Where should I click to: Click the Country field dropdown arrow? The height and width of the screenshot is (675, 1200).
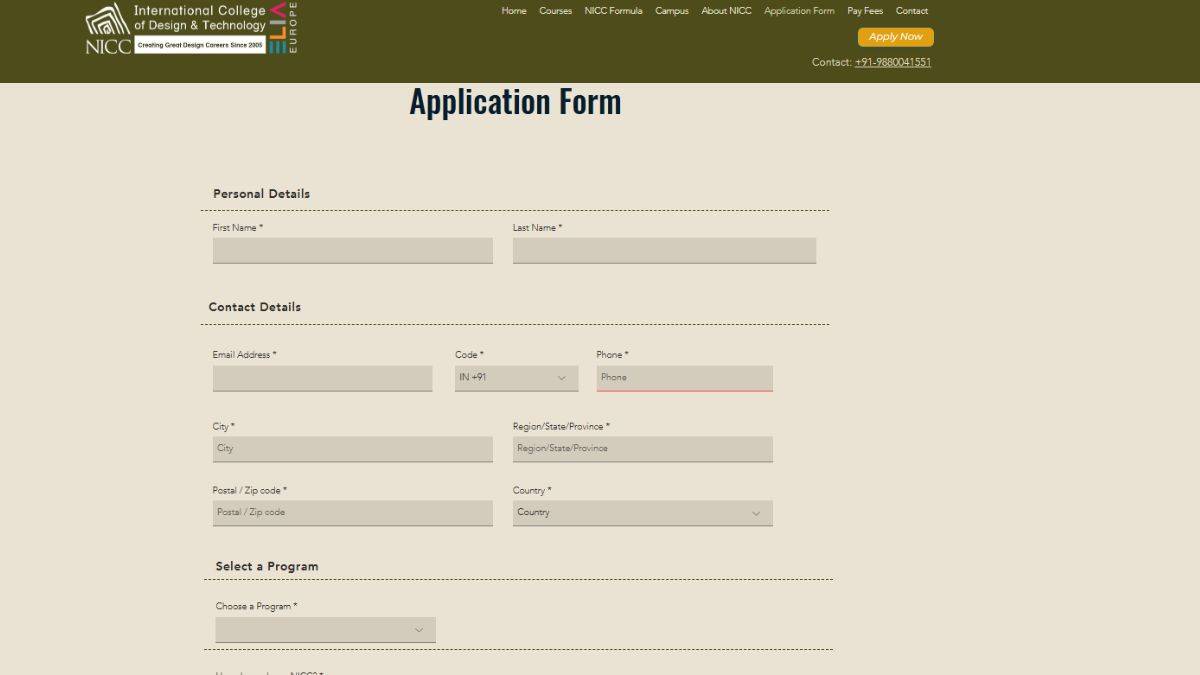tap(756, 512)
